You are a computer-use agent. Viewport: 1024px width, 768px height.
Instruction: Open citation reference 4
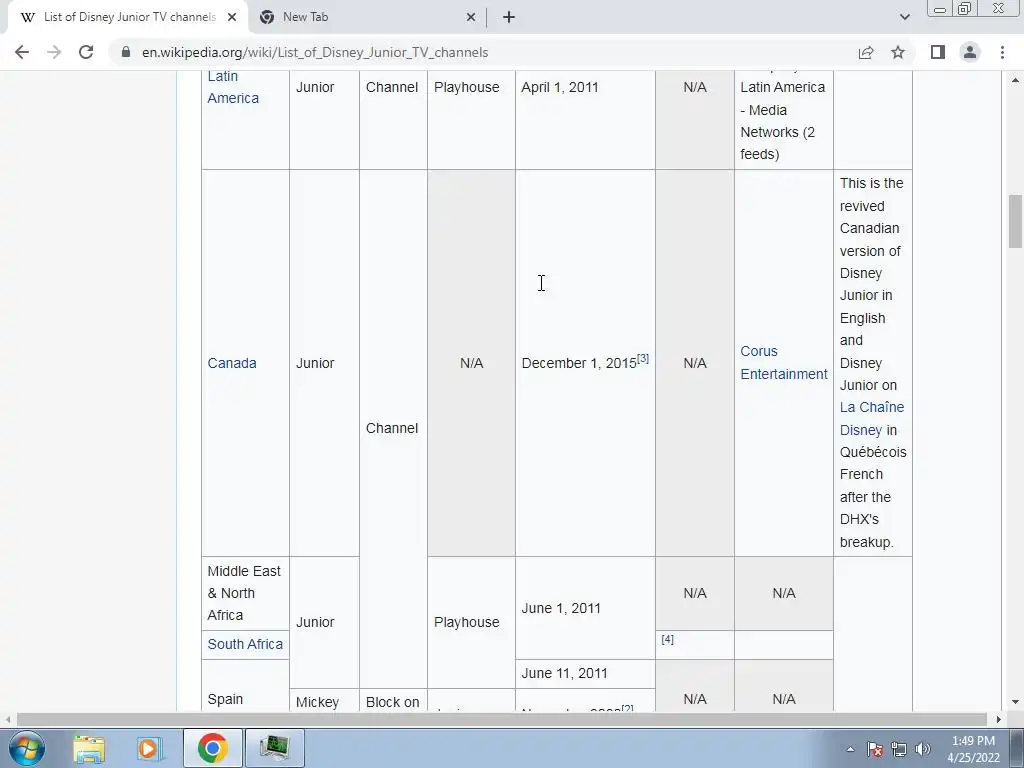(x=667, y=639)
